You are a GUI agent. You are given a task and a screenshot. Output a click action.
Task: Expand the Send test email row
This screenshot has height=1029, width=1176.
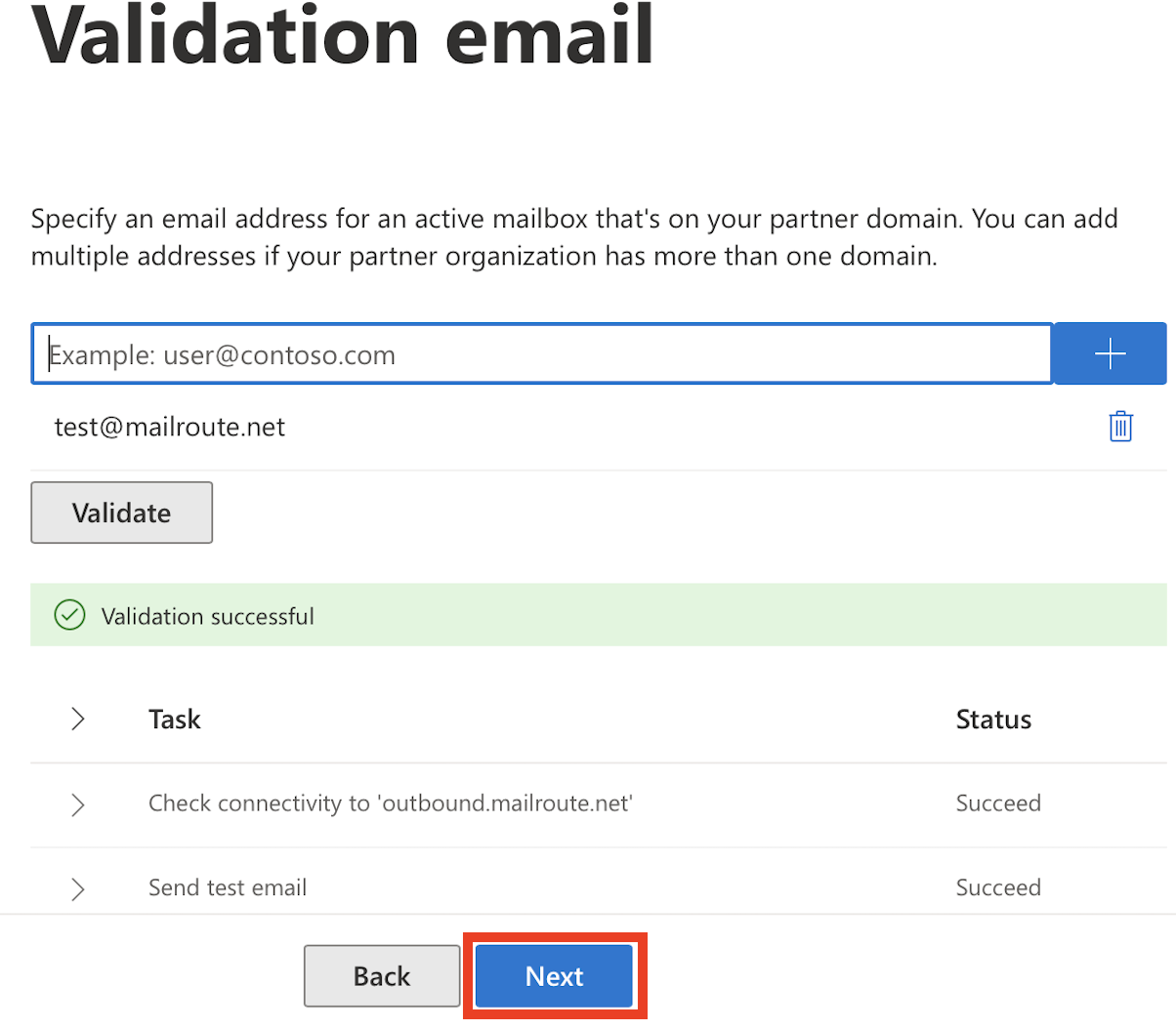point(78,888)
